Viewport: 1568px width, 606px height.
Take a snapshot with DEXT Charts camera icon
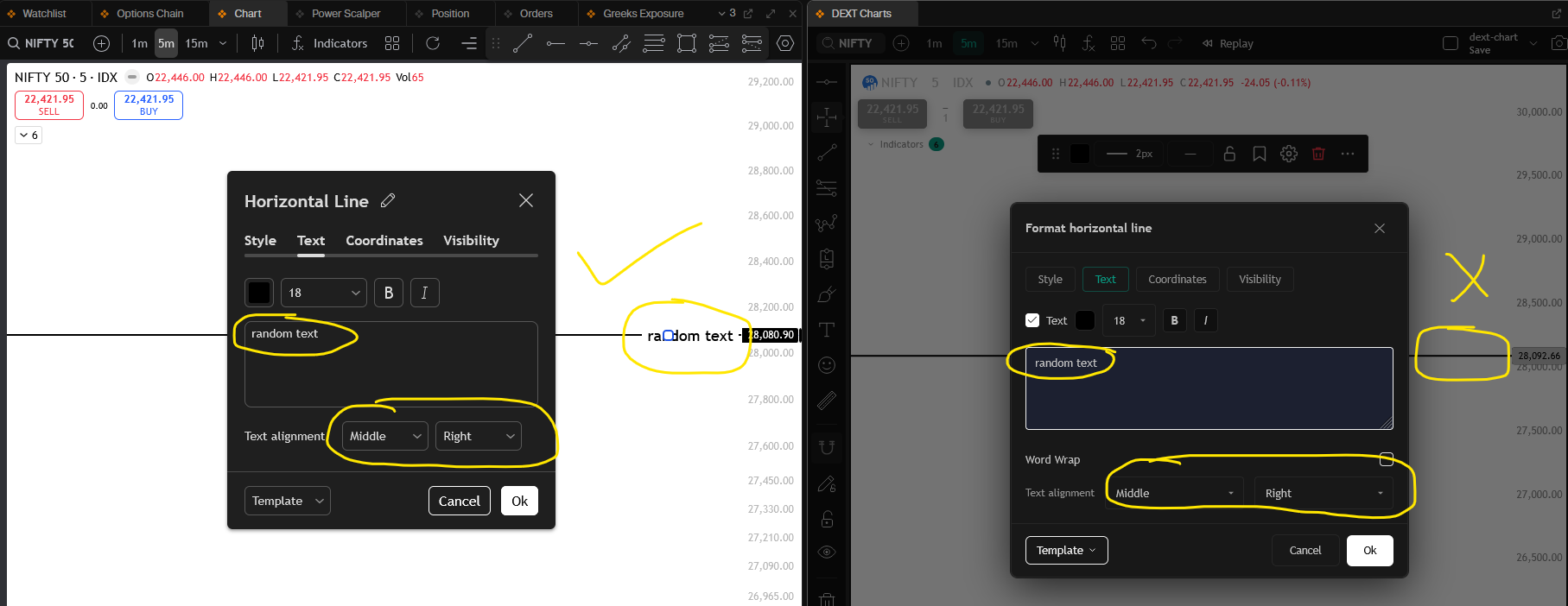[1558, 43]
